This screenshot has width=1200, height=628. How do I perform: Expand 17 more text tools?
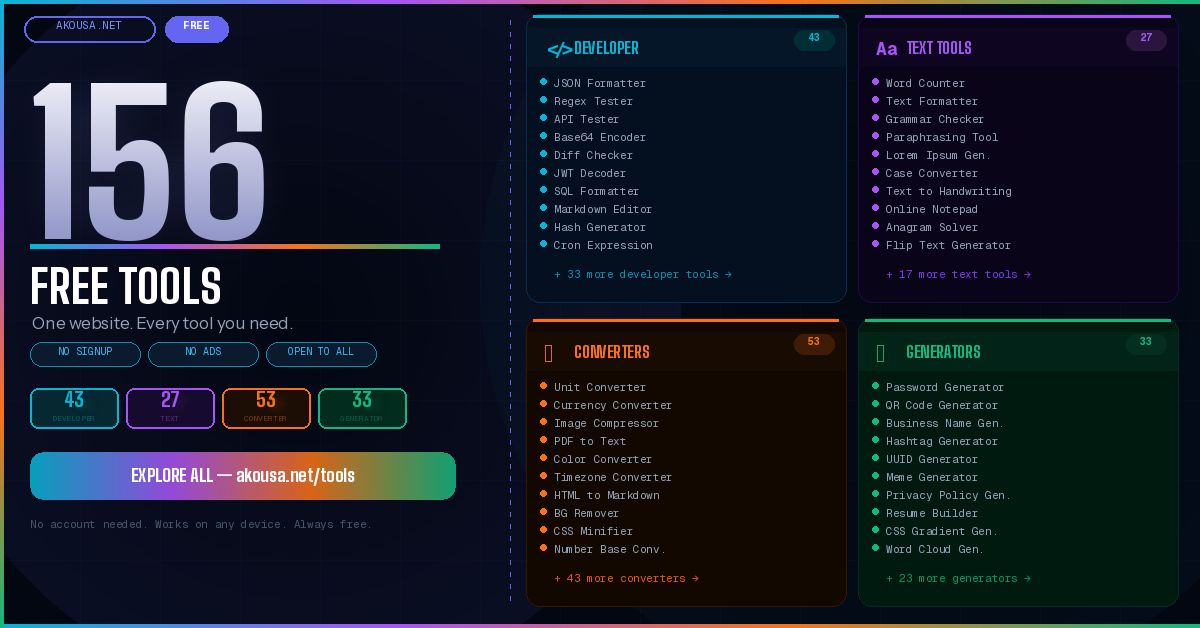pos(957,275)
